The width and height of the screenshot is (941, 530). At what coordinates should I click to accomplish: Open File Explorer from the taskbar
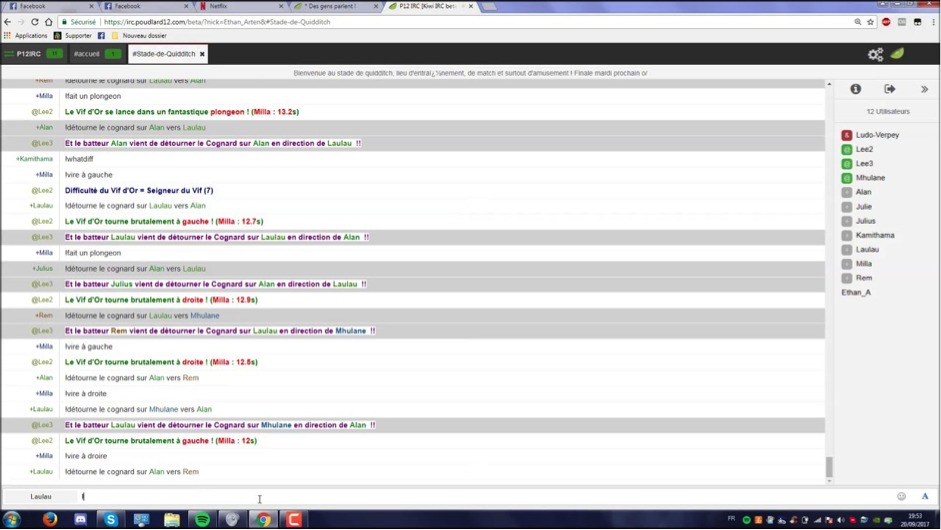coord(172,519)
